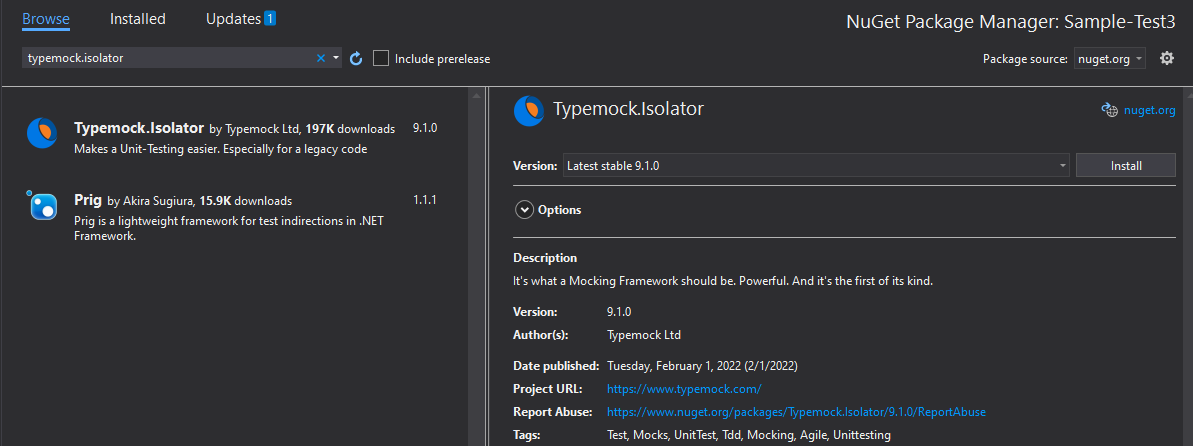
Task: Clear search text with the X icon
Action: [x=321, y=59]
